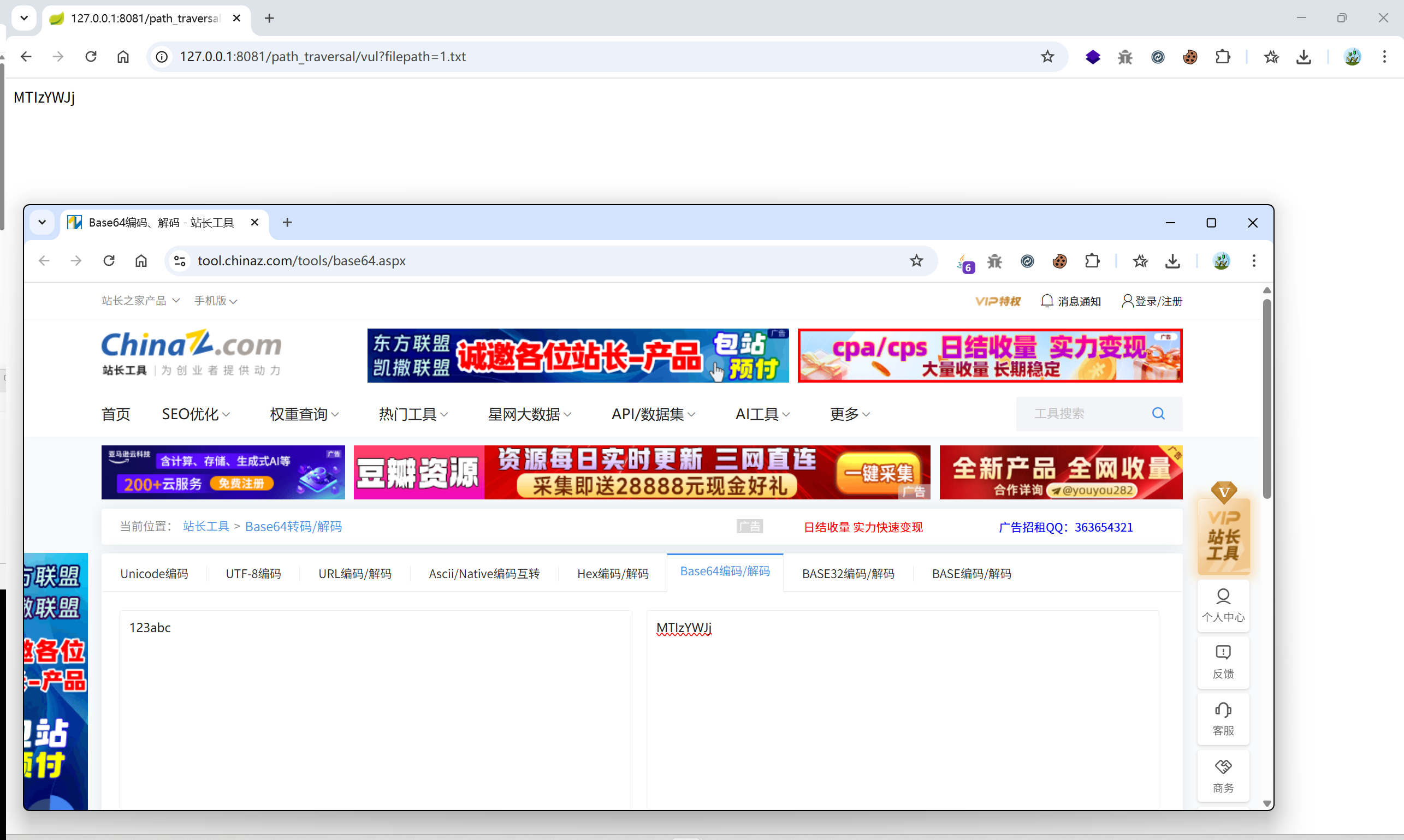
Task: Click the 登录/注册 link
Action: tap(1158, 301)
